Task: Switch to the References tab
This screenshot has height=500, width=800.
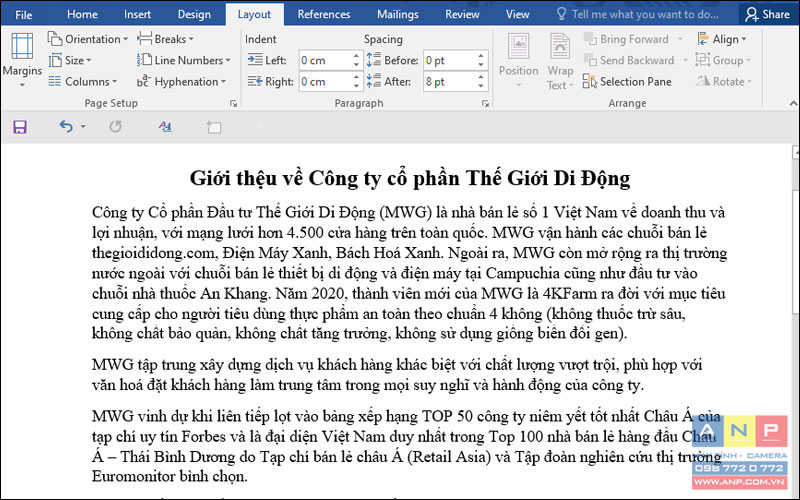Action: click(x=324, y=14)
